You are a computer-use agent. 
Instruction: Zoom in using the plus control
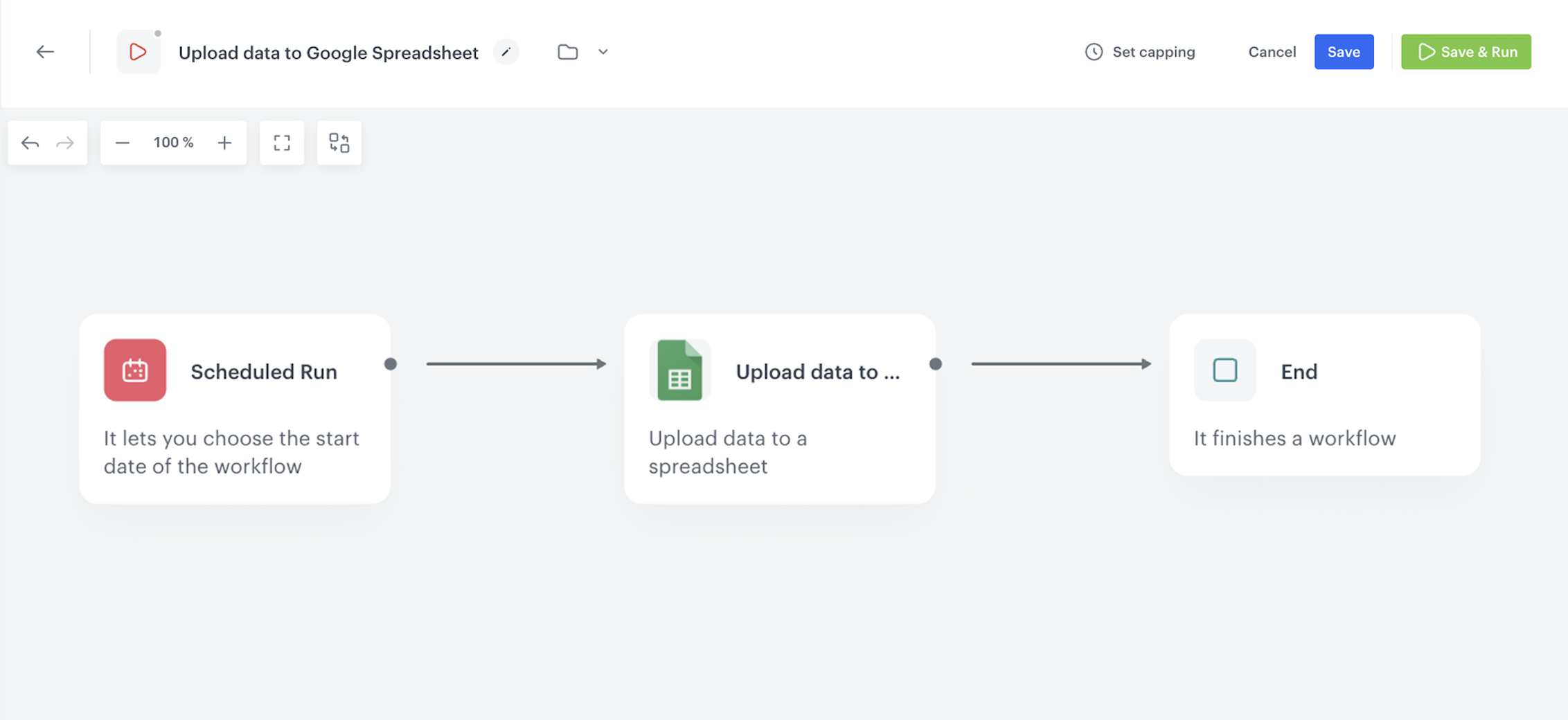pos(224,143)
